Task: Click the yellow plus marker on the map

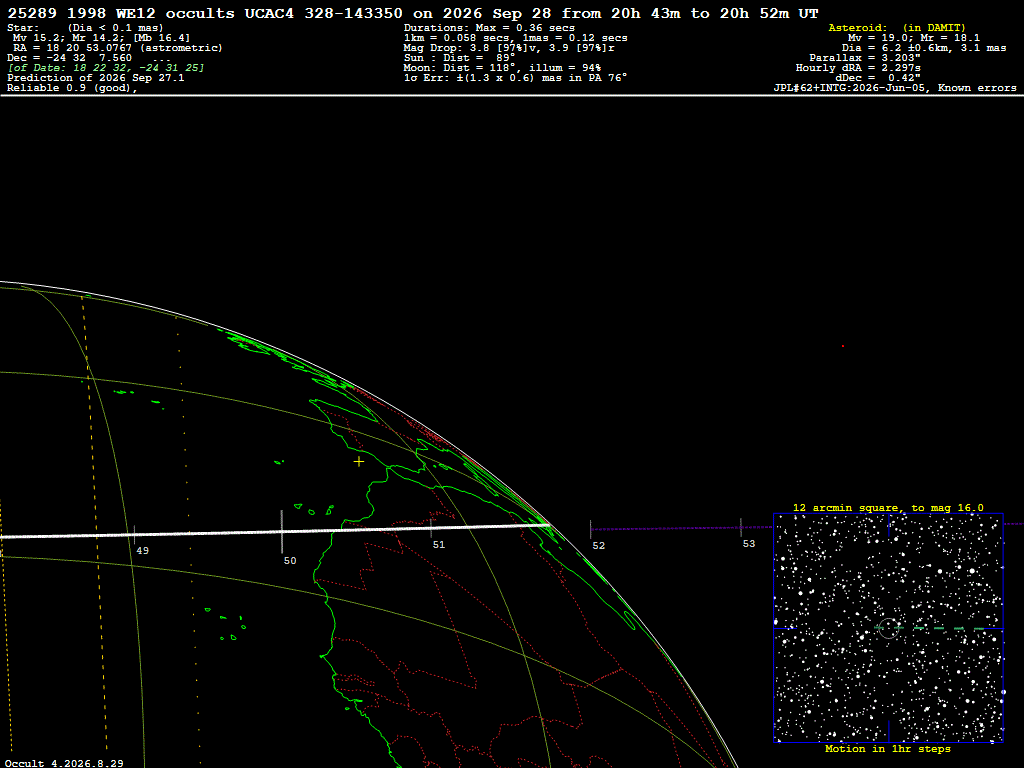Action: pyautogui.click(x=359, y=462)
